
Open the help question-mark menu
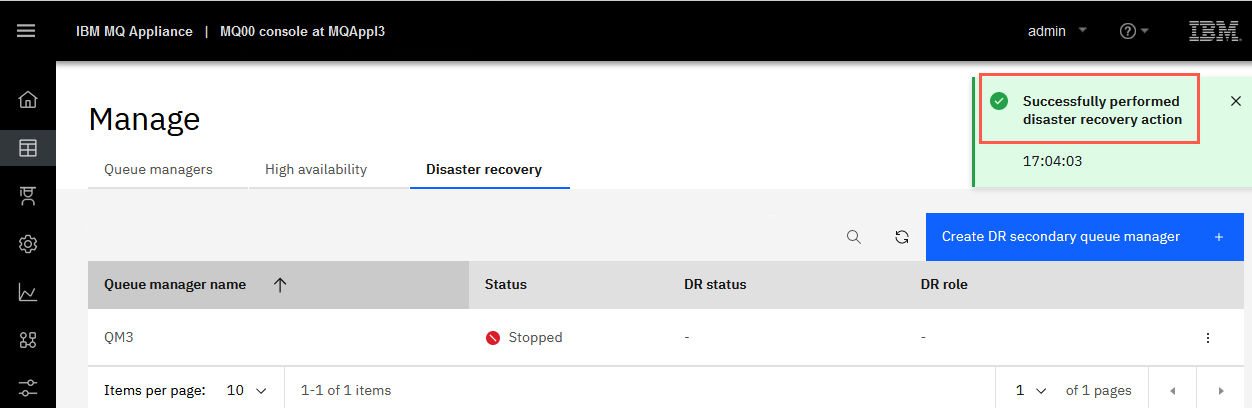[x=1134, y=31]
